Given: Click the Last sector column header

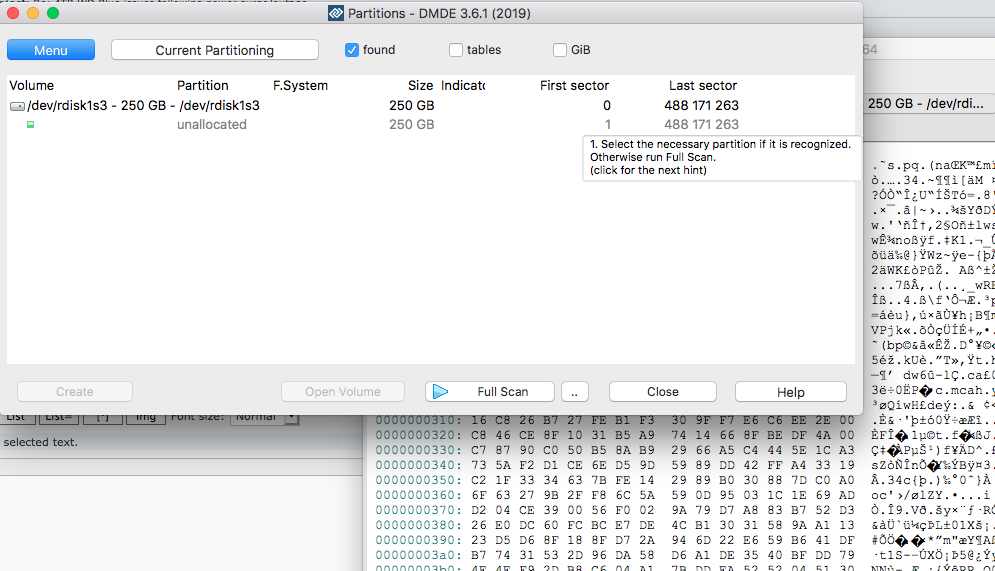Looking at the screenshot, I should point(702,86).
